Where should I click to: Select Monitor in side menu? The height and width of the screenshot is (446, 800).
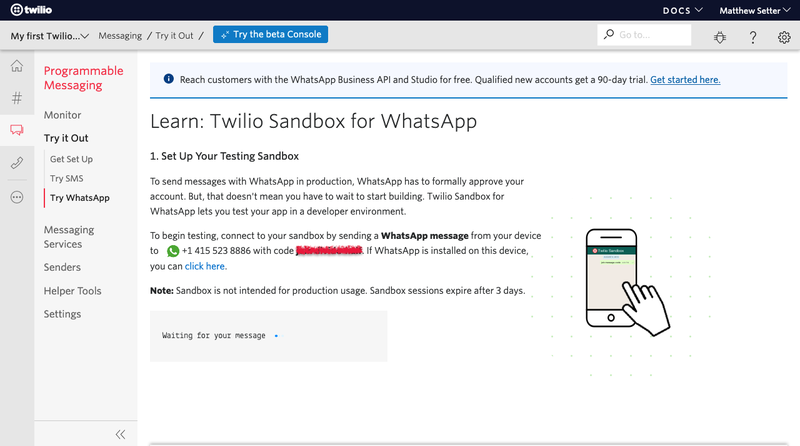tap(62, 115)
